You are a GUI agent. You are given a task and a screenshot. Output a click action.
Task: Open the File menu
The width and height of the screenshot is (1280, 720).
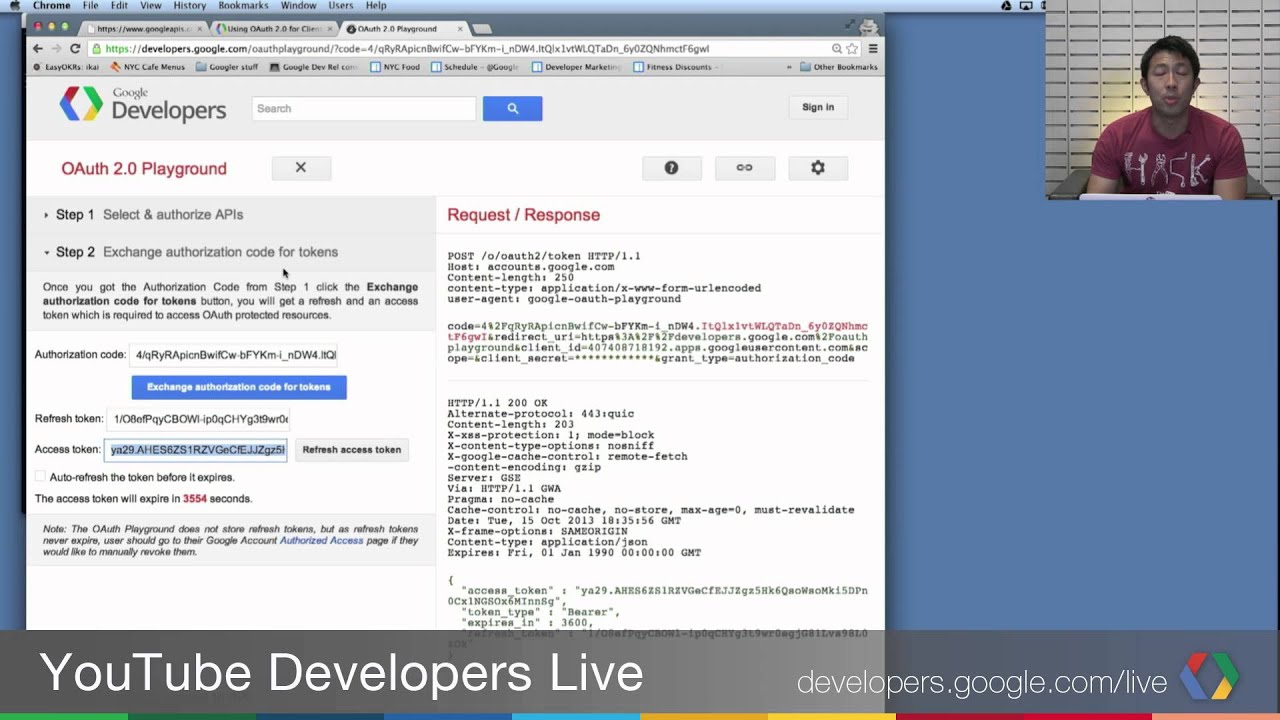pyautogui.click(x=90, y=6)
